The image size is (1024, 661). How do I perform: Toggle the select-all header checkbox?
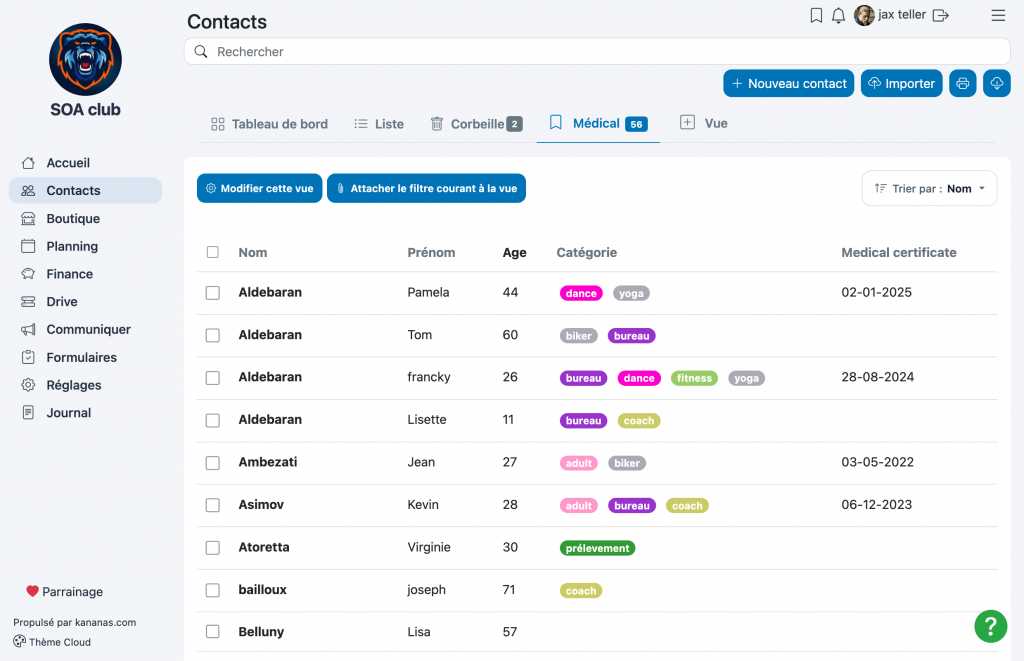213,252
